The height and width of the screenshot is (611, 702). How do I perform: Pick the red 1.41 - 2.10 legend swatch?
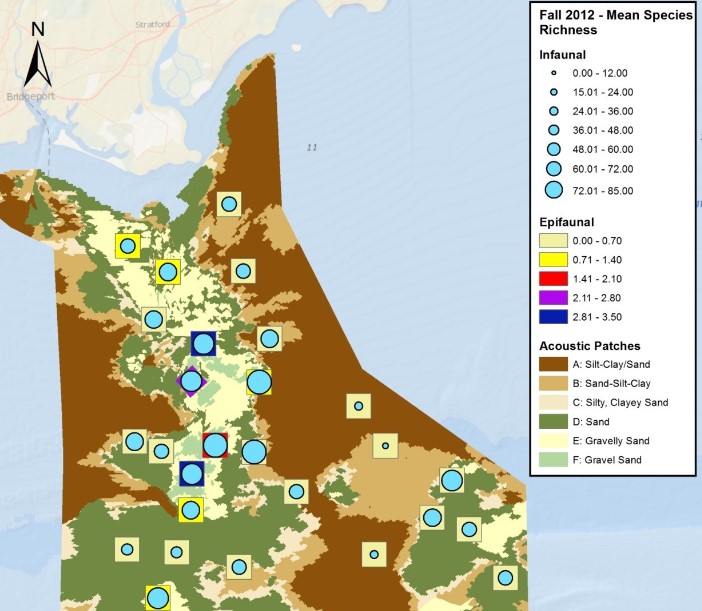pos(553,279)
